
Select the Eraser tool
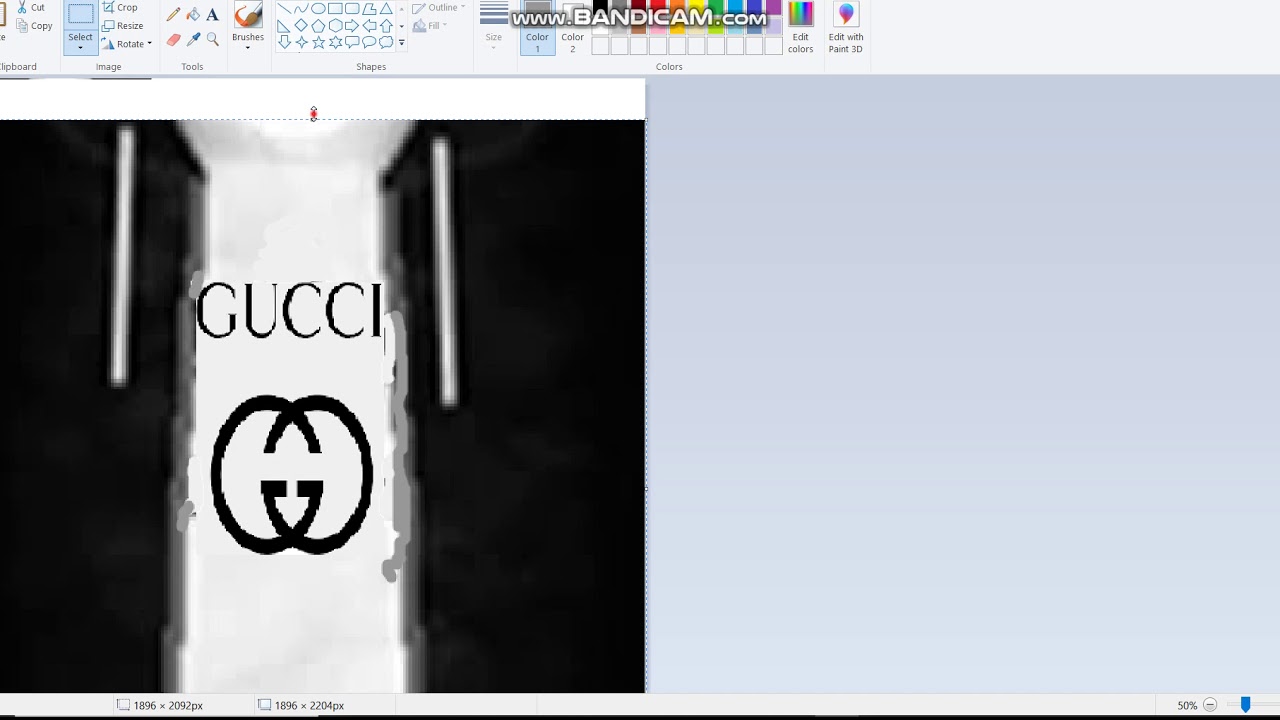click(173, 39)
